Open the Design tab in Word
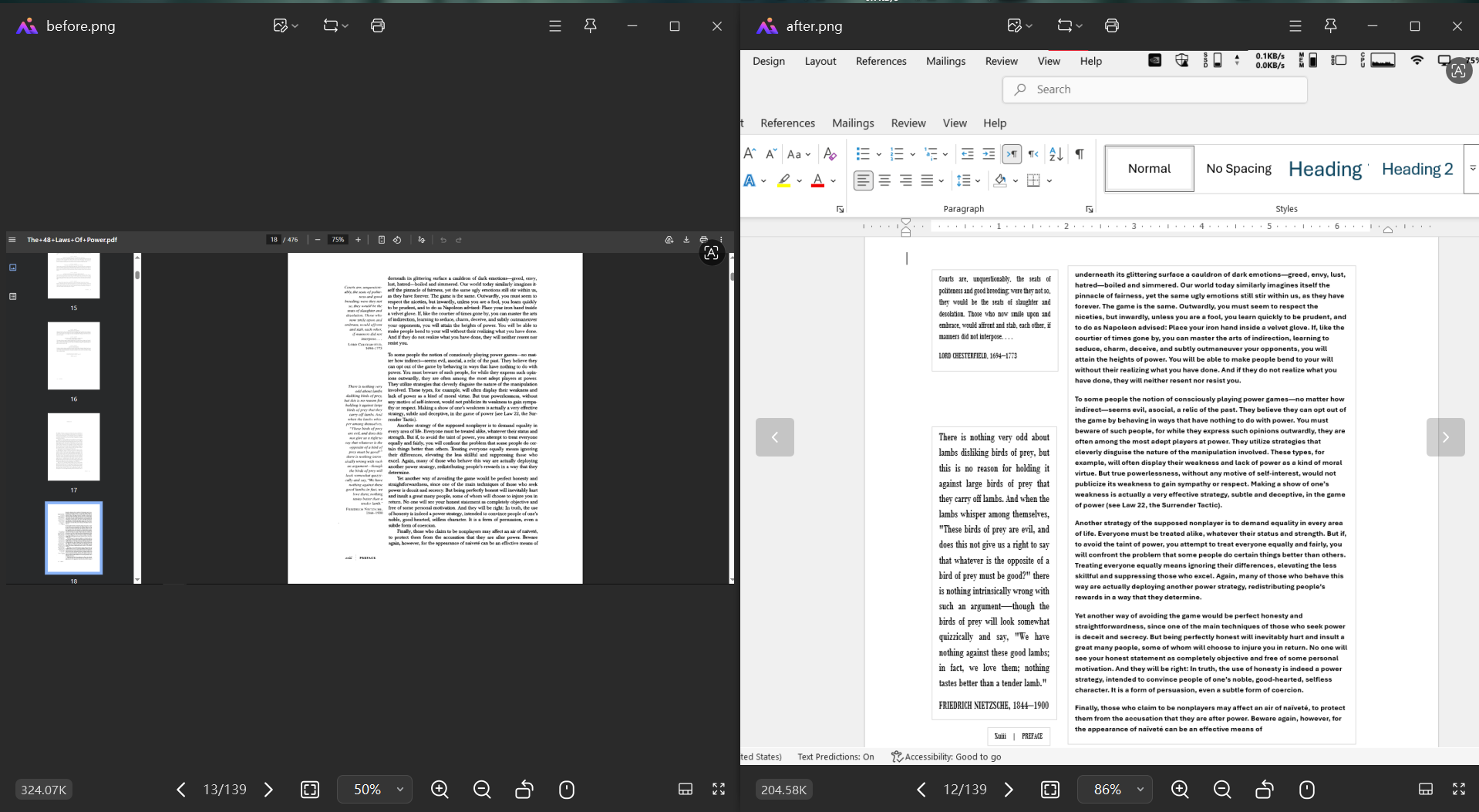This screenshot has height=812, width=1479. [769, 61]
